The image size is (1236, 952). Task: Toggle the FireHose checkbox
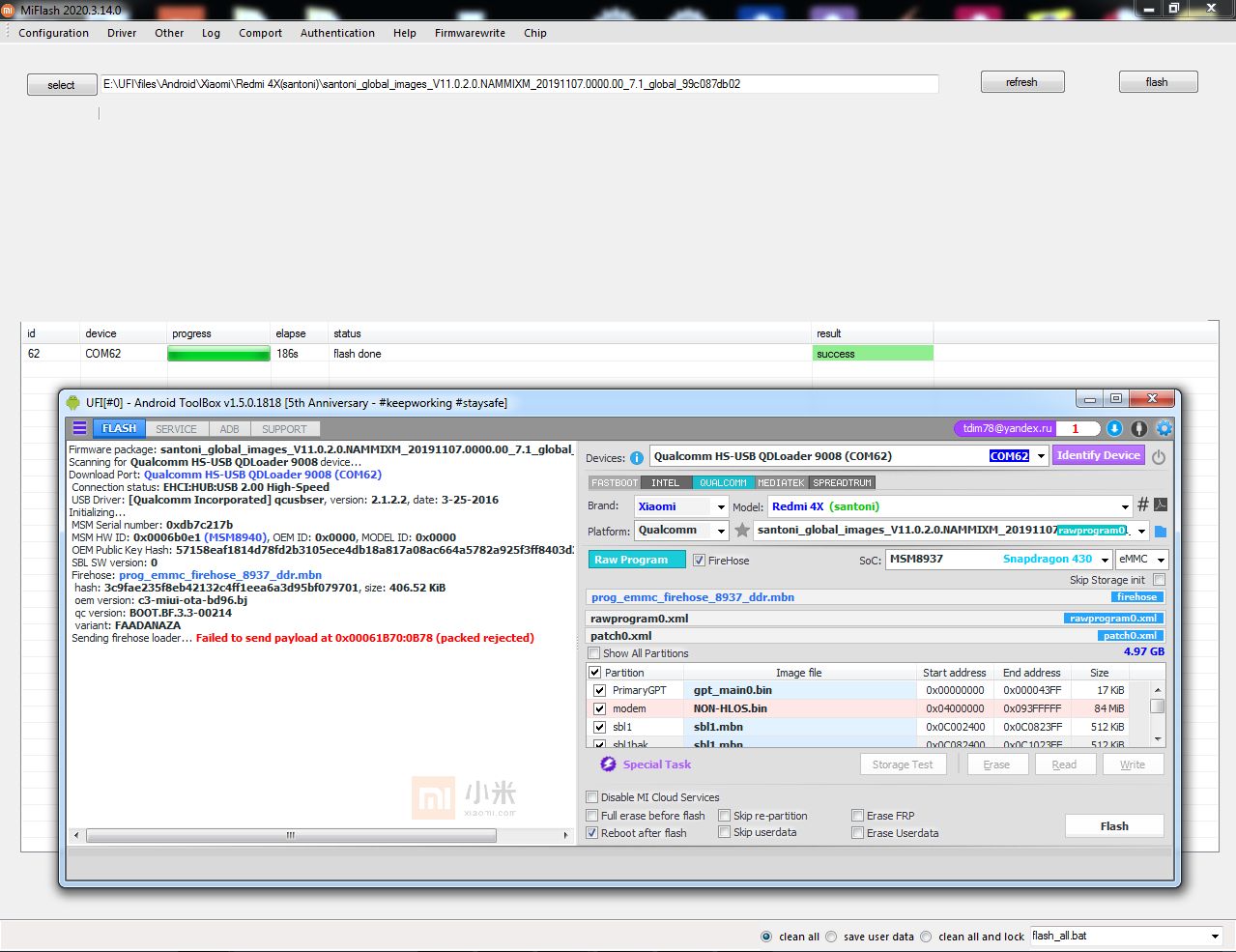699,561
